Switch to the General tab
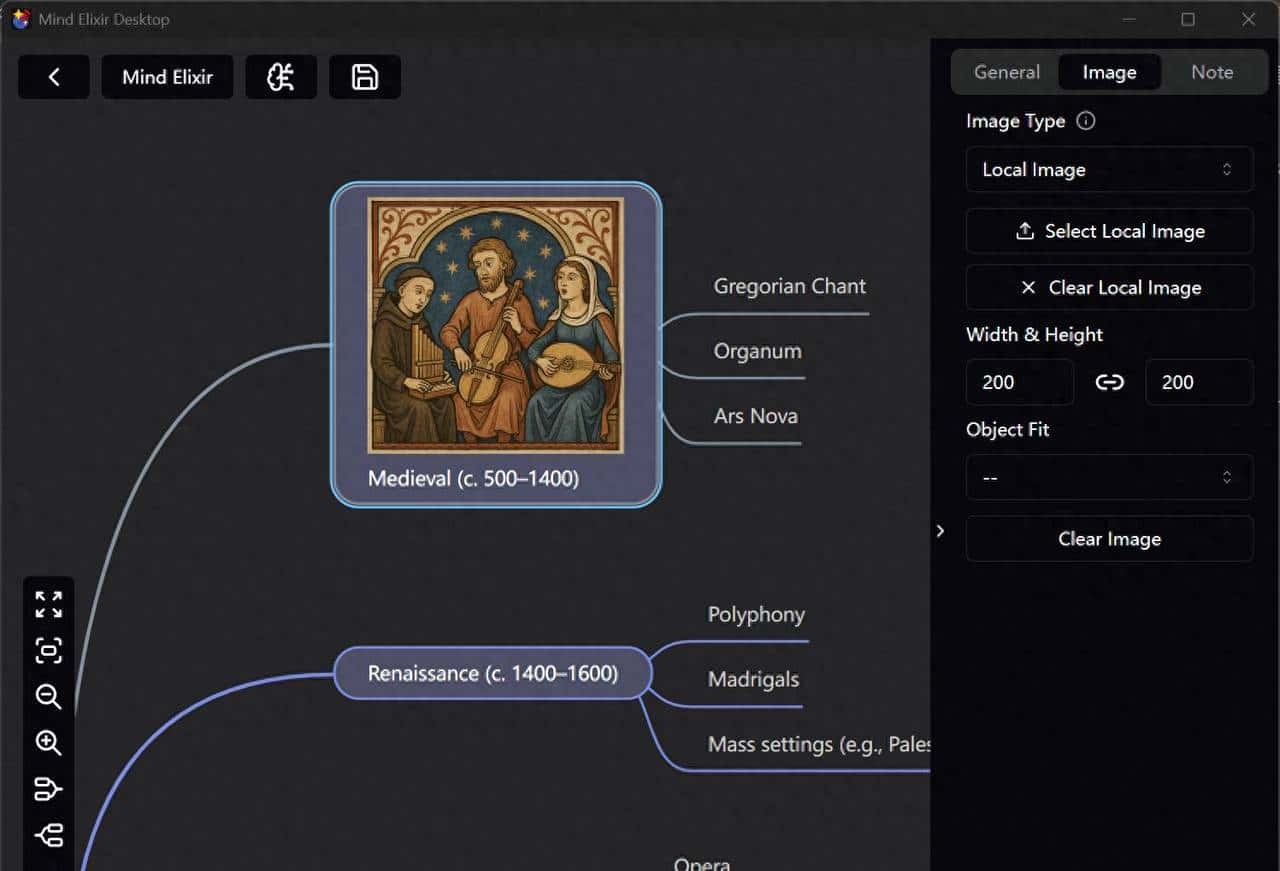Screen dimensions: 1280x871 click(1007, 72)
